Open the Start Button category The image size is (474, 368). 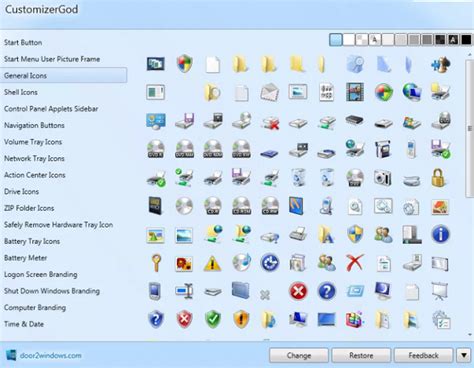(23, 42)
